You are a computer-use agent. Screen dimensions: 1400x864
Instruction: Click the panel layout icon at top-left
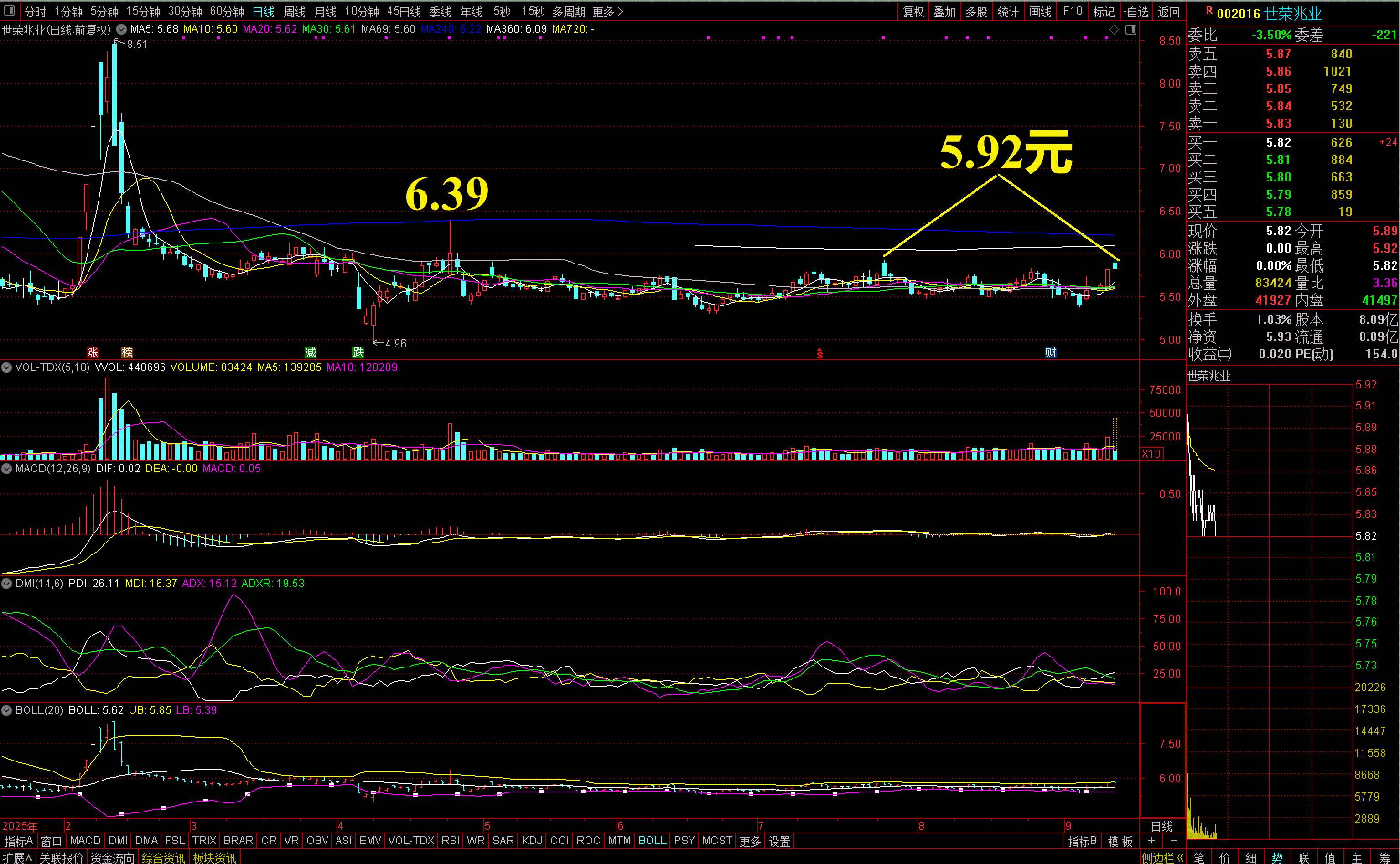coord(9,10)
